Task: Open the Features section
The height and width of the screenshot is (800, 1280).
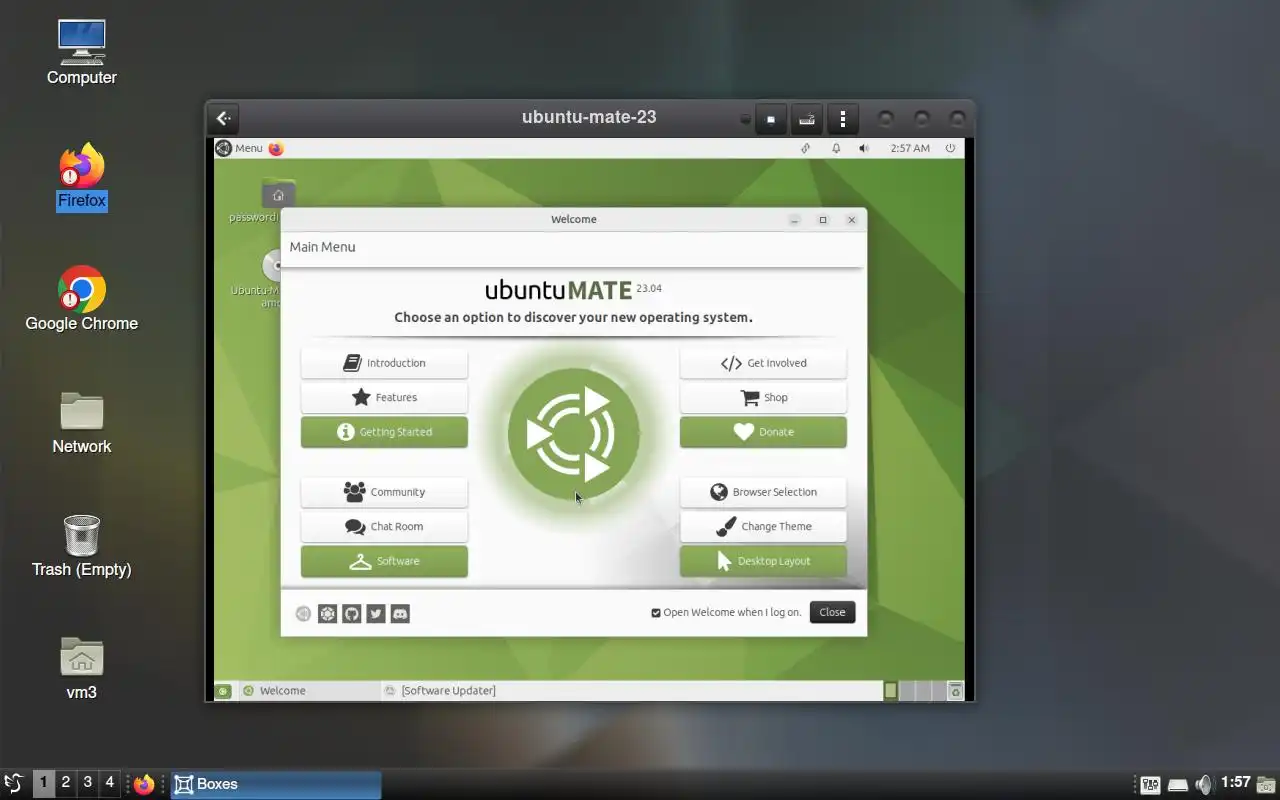Action: coord(384,397)
